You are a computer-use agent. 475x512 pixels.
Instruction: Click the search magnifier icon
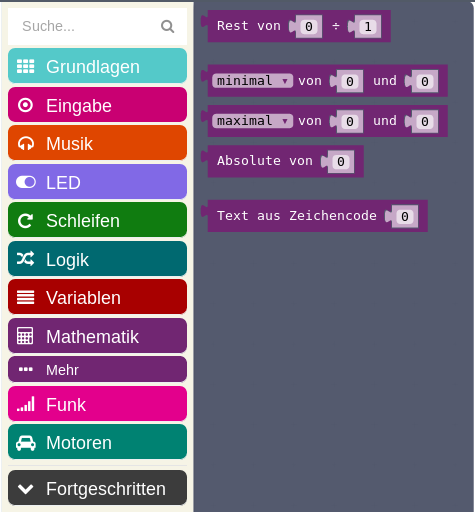tap(167, 26)
